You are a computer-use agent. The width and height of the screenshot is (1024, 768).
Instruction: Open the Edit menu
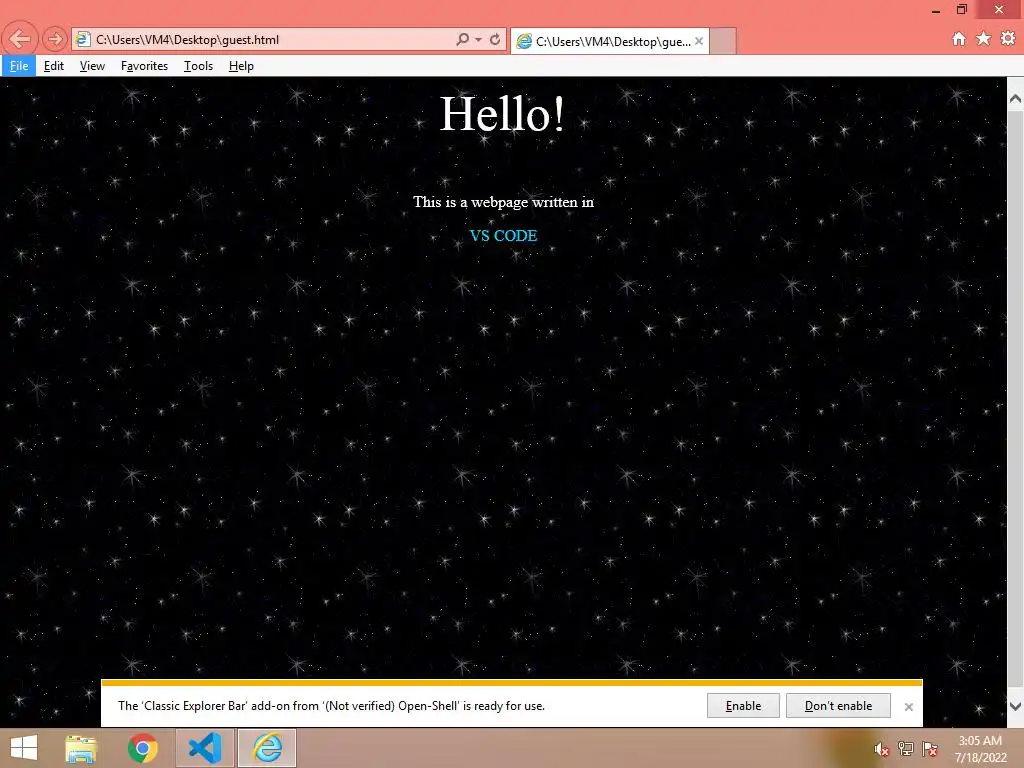click(54, 66)
